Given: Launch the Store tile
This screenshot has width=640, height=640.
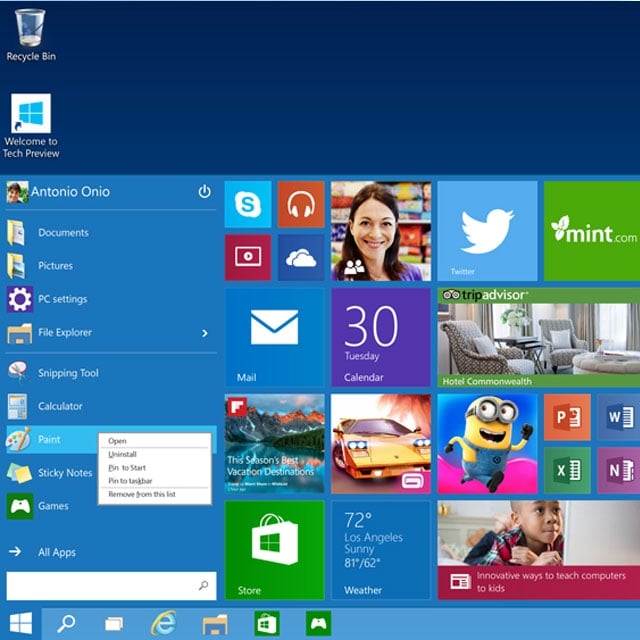Looking at the screenshot, I should coord(274,548).
